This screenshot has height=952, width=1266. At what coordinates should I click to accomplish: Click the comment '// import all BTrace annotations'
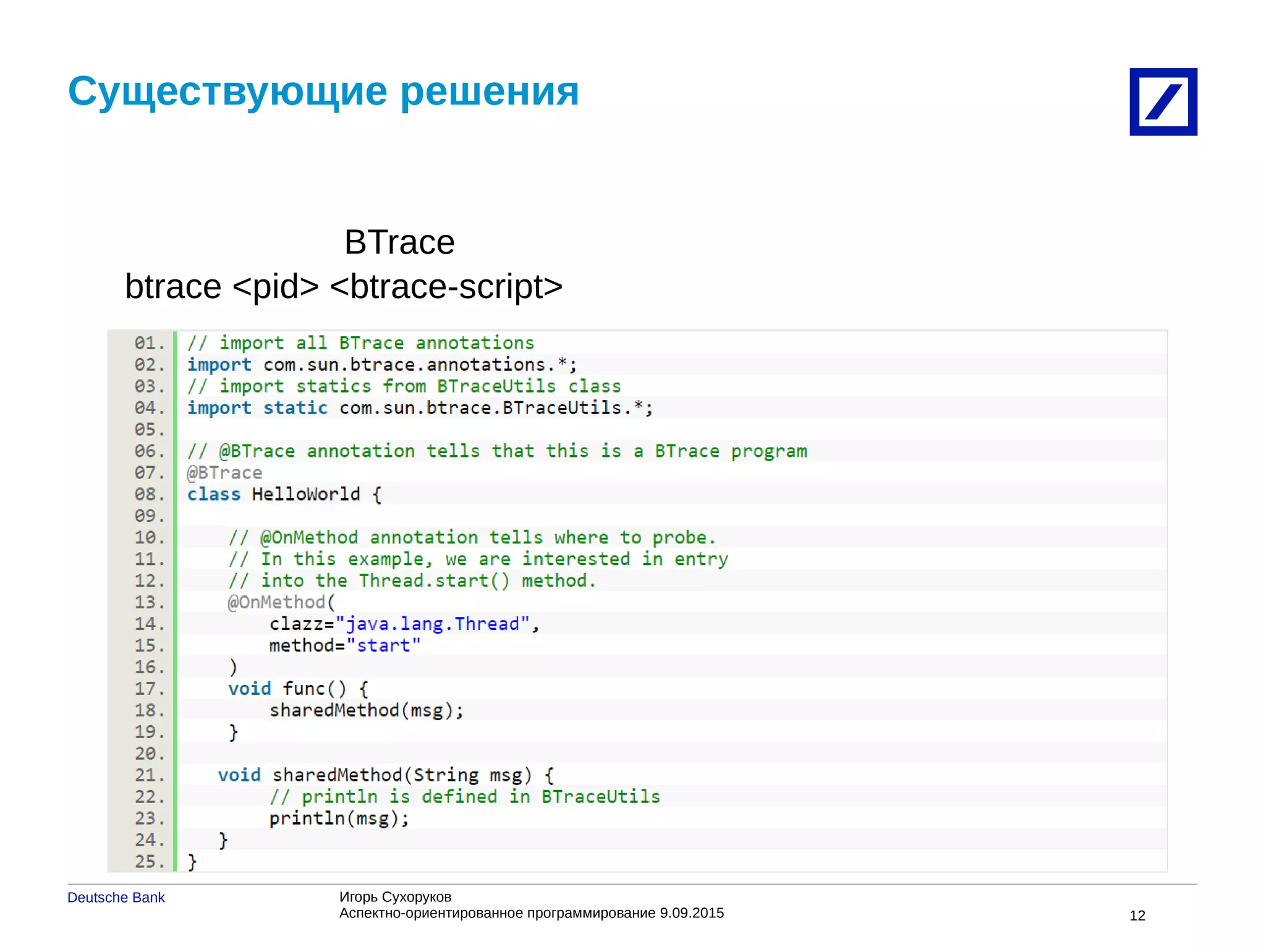tap(361, 342)
